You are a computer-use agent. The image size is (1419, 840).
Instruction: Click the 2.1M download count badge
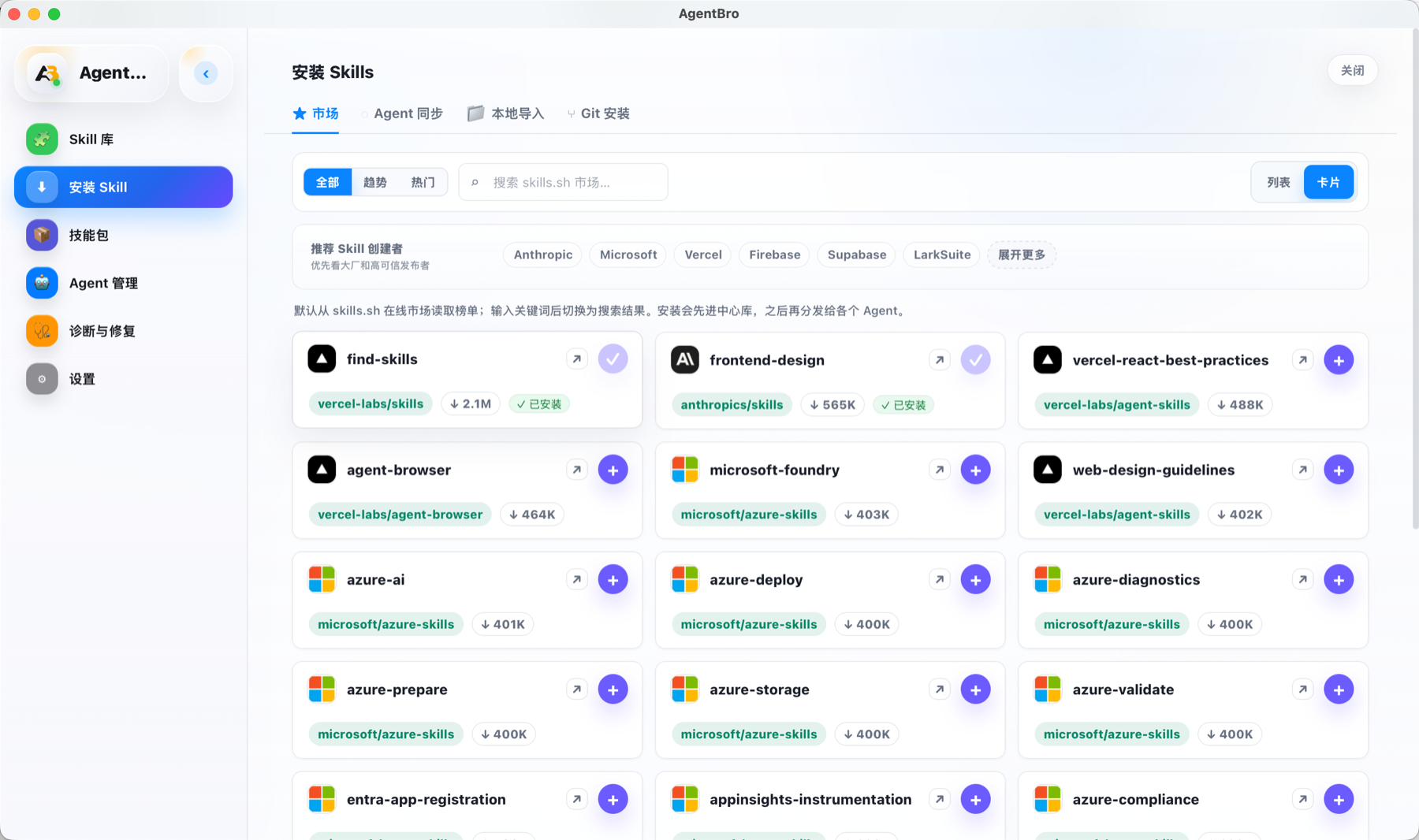[471, 404]
